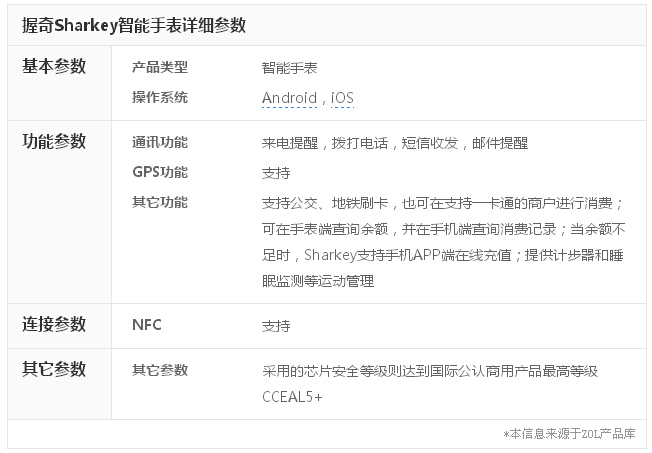The width and height of the screenshot is (652, 453).
Task: Click the line starting 采用的芯片安全等级
Action: tap(430, 371)
